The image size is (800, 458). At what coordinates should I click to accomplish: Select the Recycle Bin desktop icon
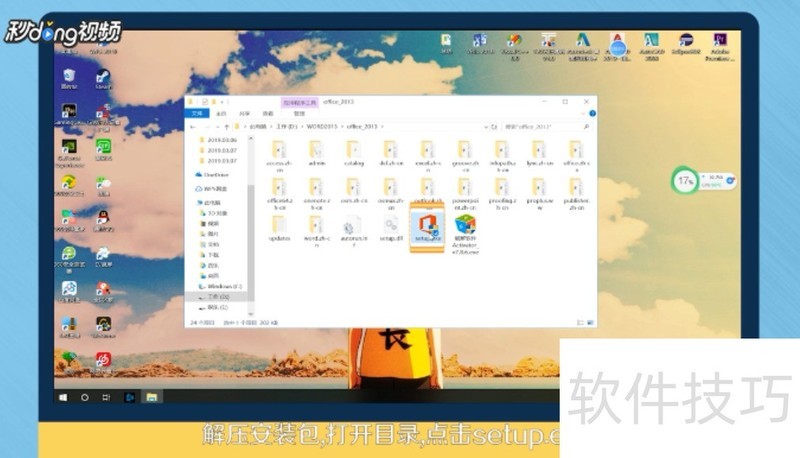pos(69,80)
